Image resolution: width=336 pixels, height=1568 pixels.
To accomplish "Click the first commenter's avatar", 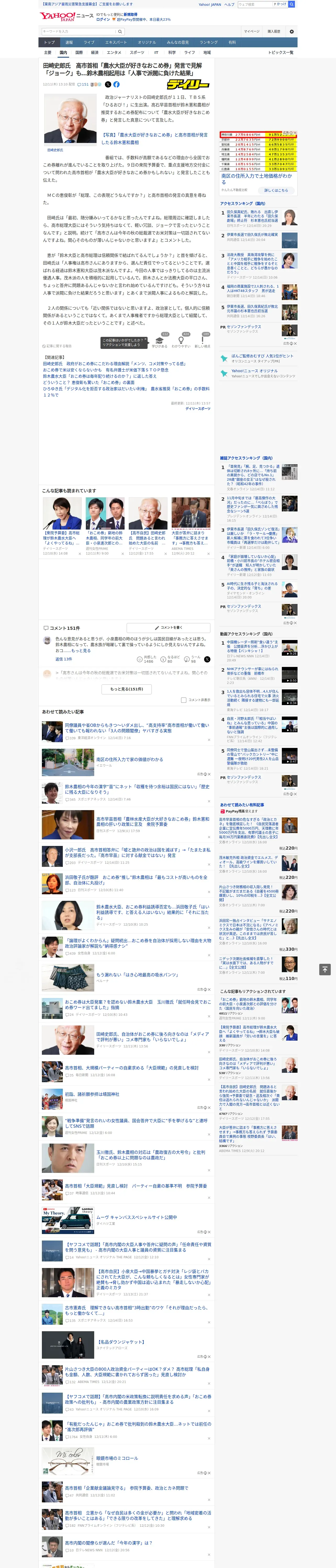I will [x=47, y=640].
